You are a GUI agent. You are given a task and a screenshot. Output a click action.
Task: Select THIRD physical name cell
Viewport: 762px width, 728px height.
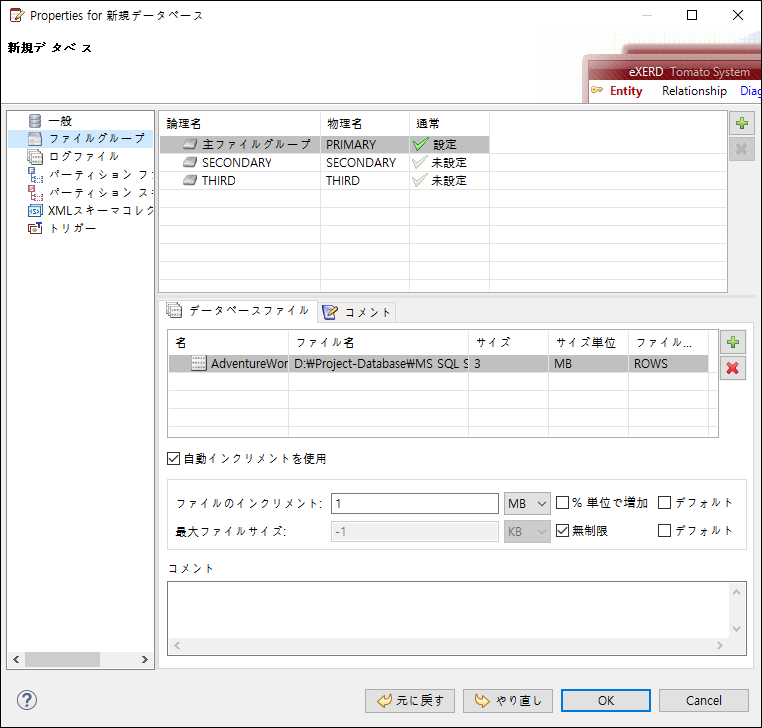click(364, 180)
